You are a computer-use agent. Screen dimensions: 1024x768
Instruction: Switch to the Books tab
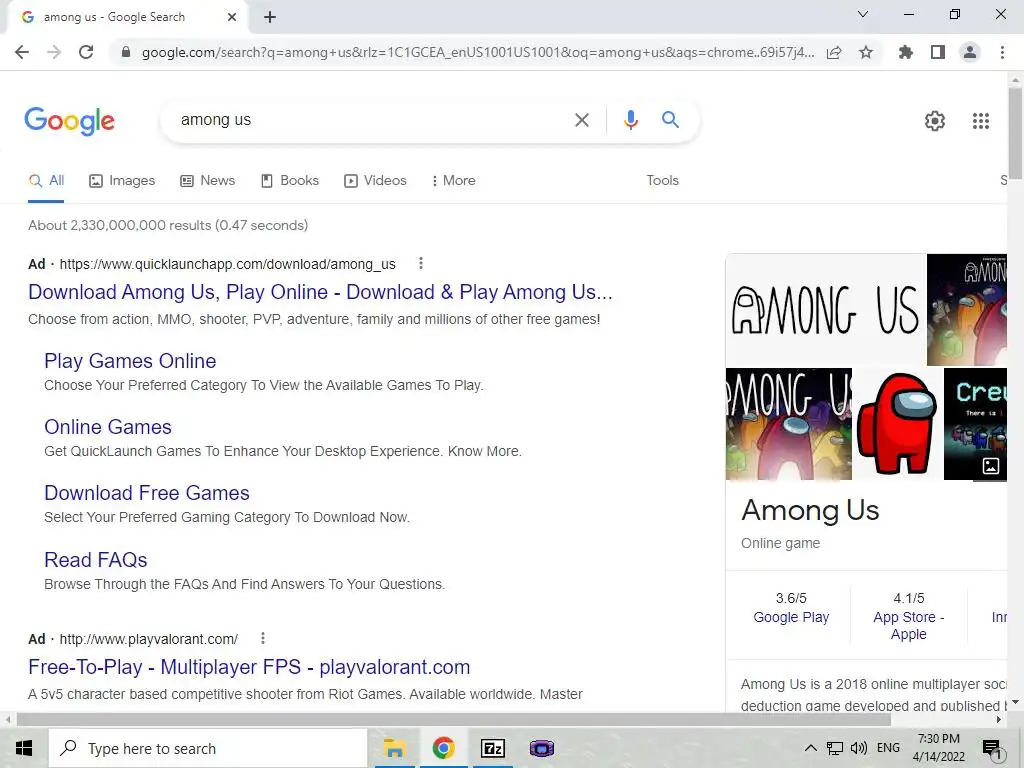click(289, 181)
